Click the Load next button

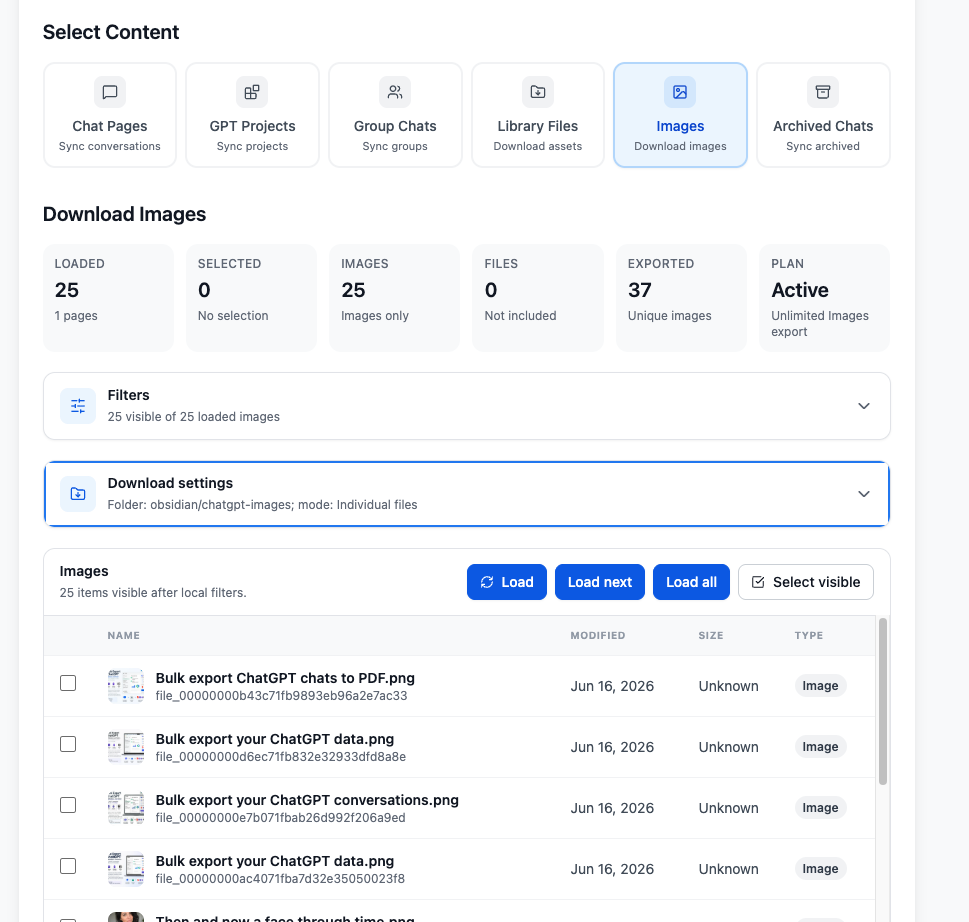599,582
